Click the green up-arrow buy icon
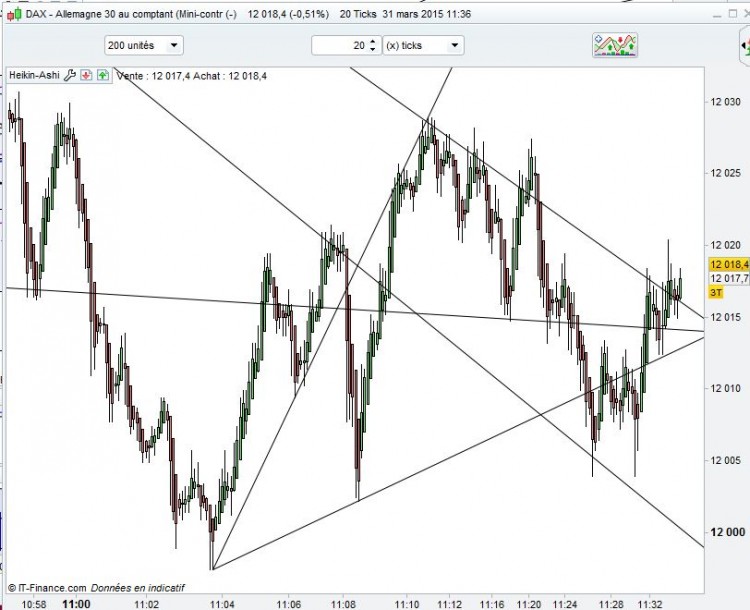Screen dimensions: 750x610 click(x=103, y=75)
